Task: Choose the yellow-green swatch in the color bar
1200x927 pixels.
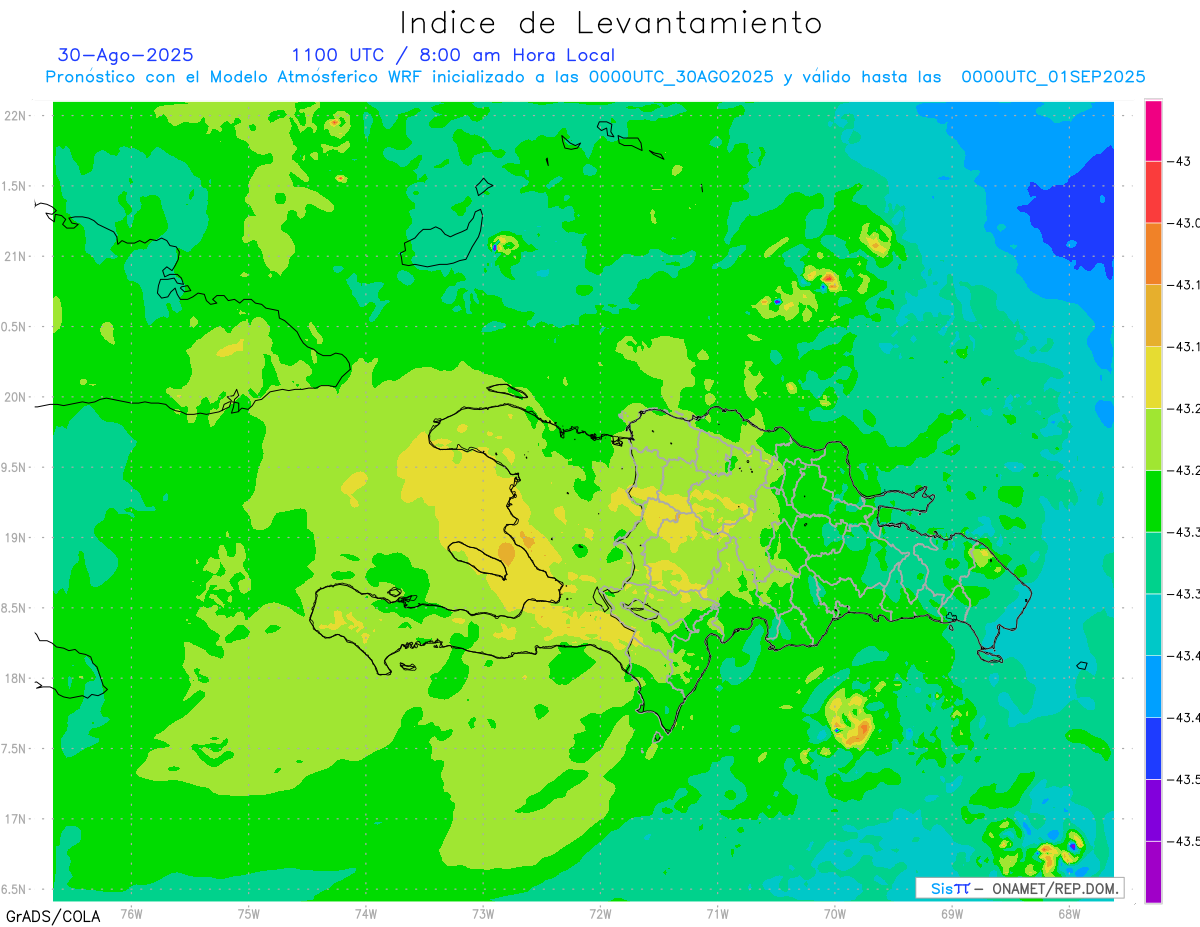Action: click(x=1153, y=439)
